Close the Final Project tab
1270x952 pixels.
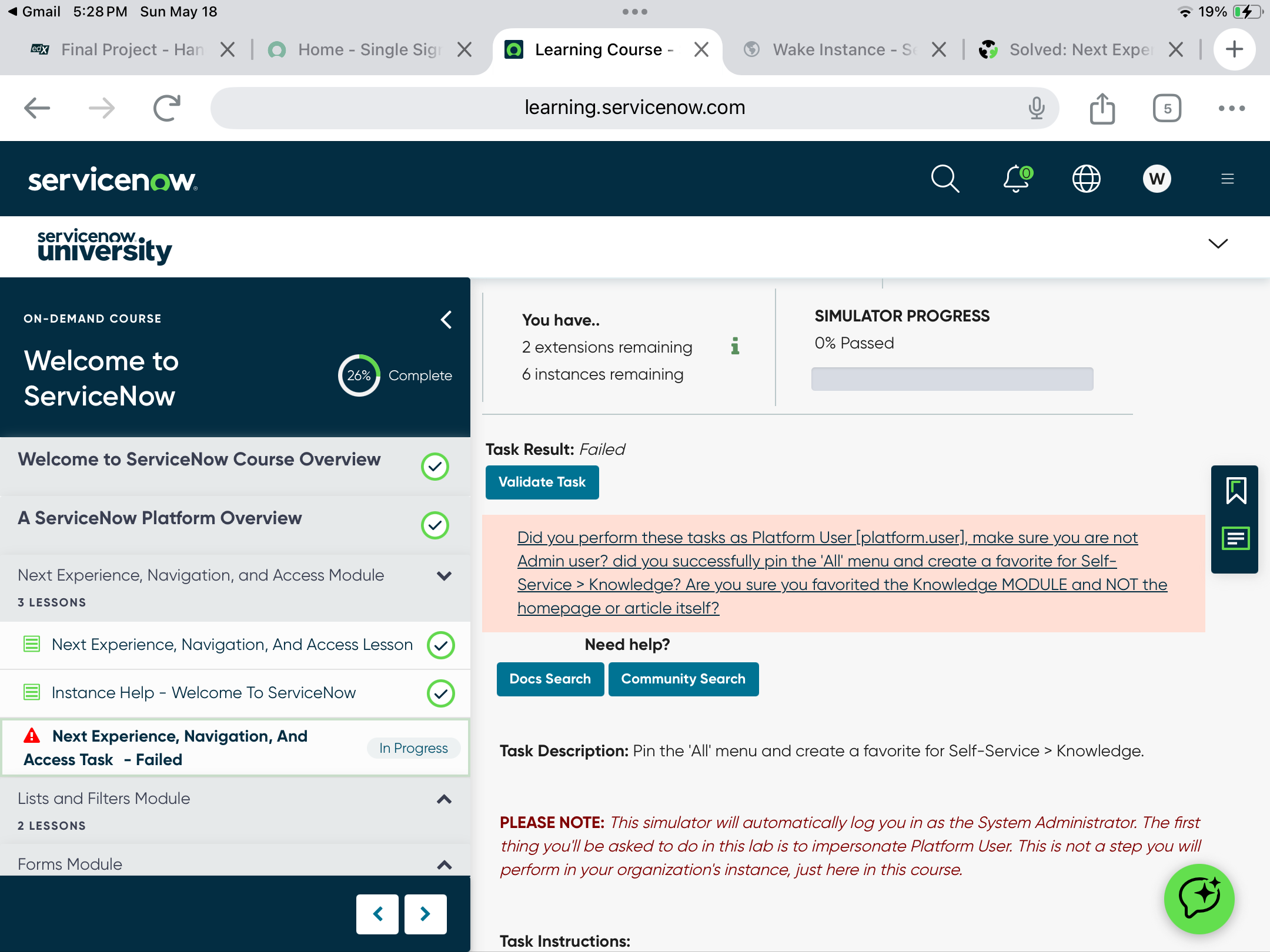click(228, 50)
